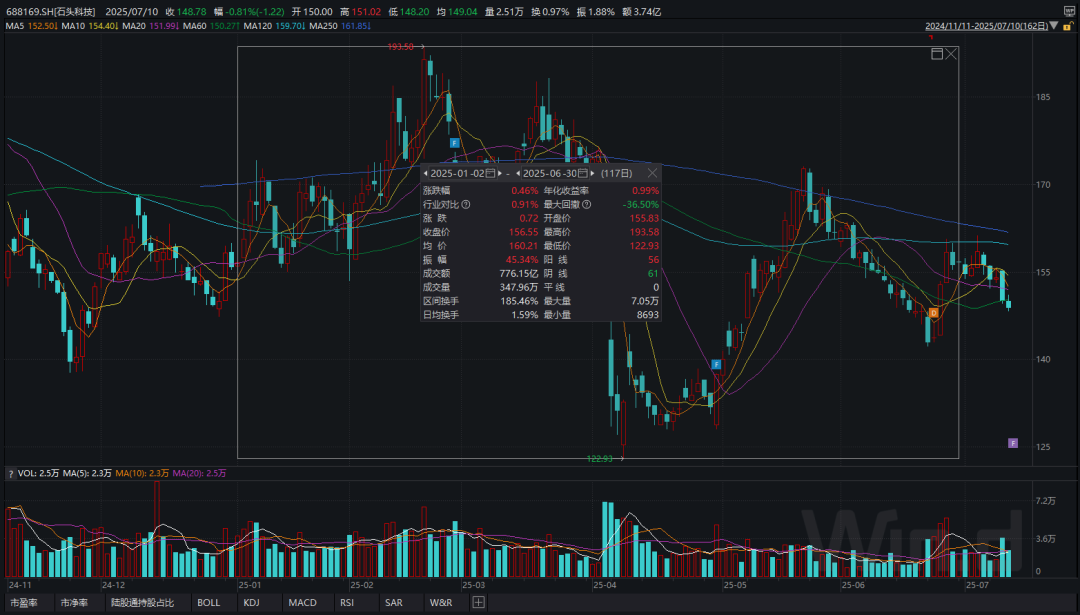1080x615 pixels.
Task: Step the end date forward one day
Action: coord(593,173)
